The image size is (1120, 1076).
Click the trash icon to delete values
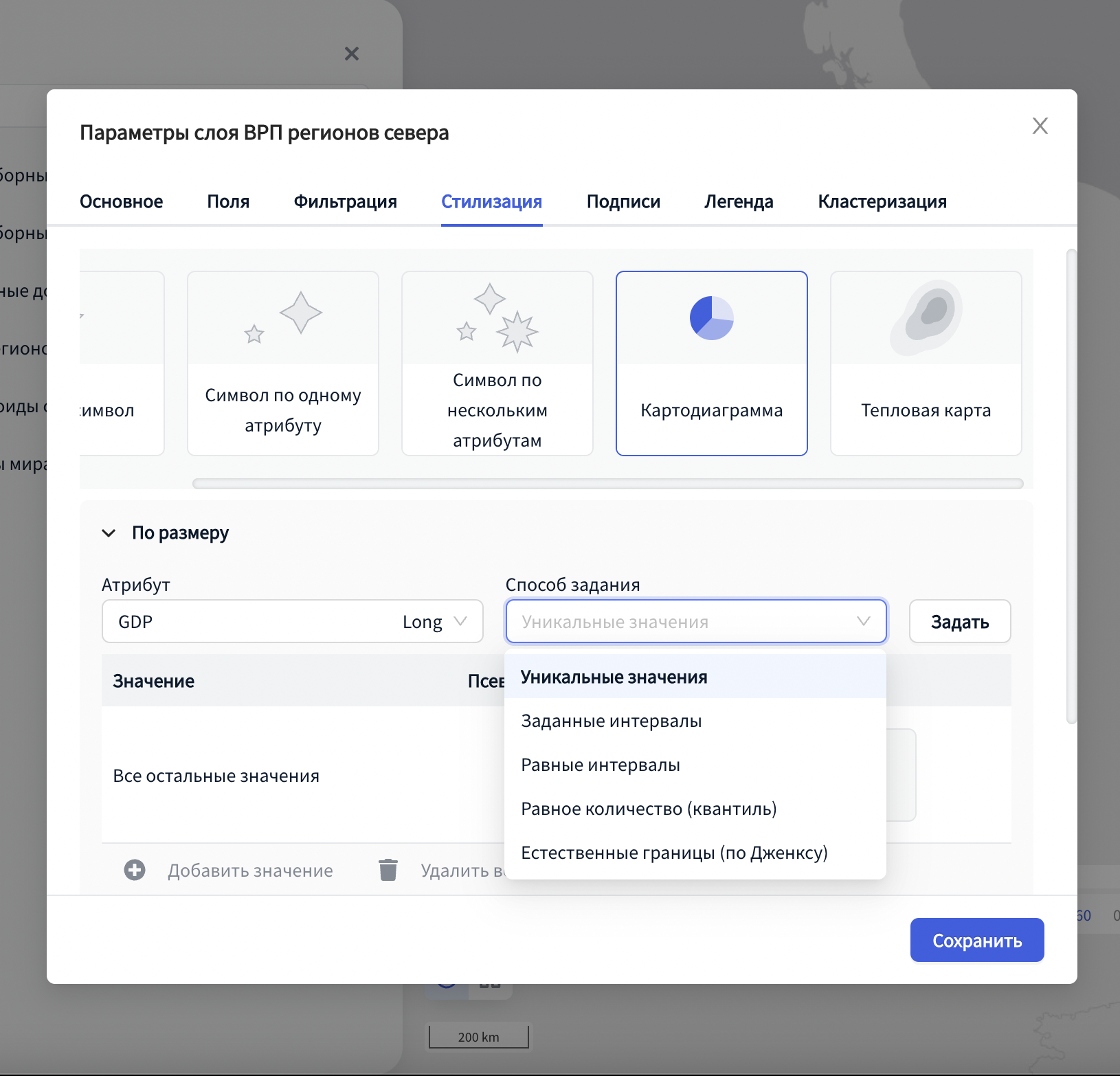(x=388, y=870)
